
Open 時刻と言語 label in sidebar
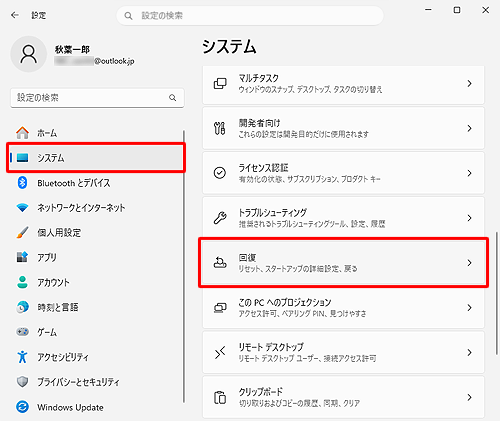coord(58,307)
